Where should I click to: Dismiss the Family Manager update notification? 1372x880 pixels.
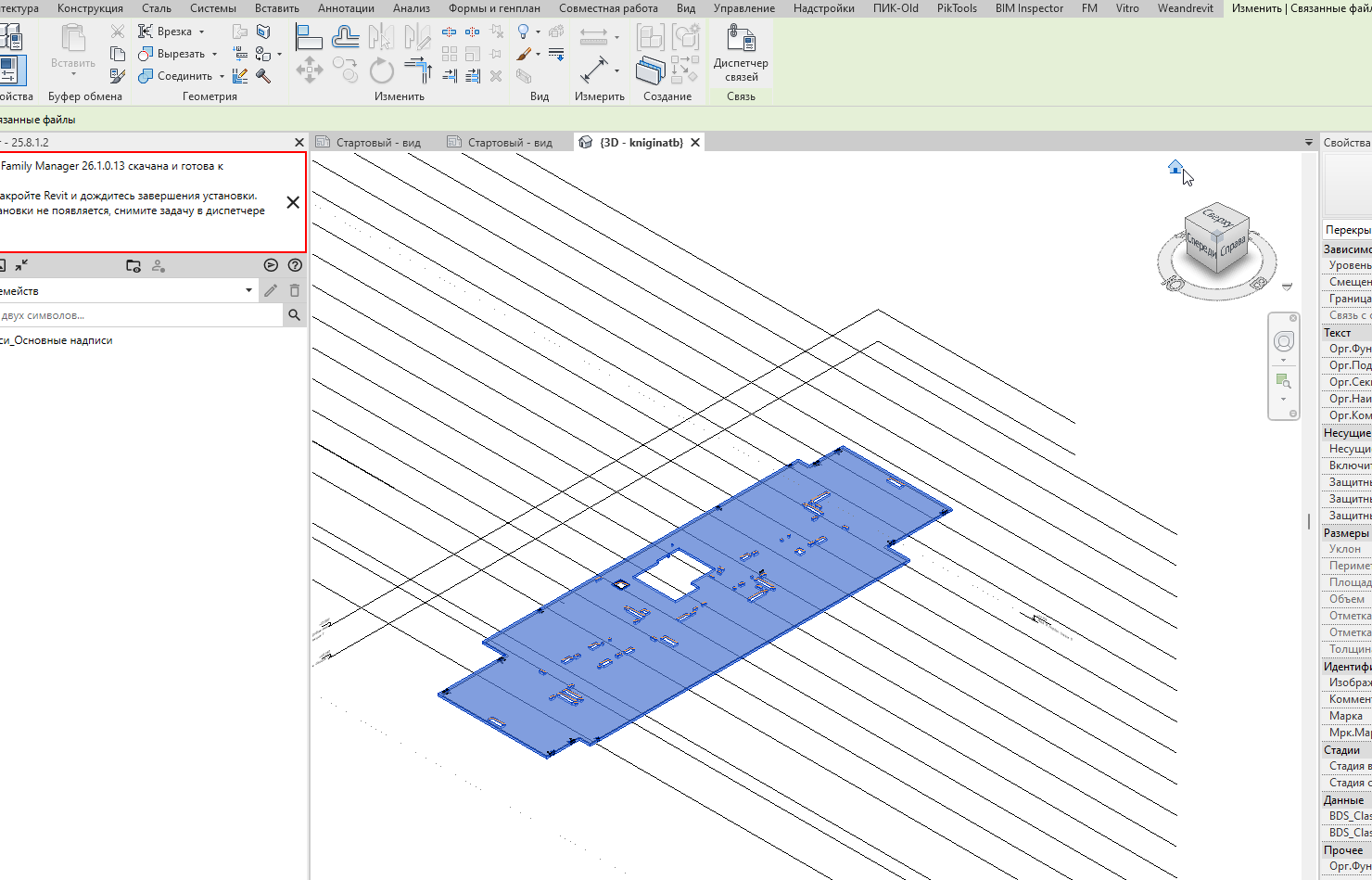pyautogui.click(x=293, y=202)
